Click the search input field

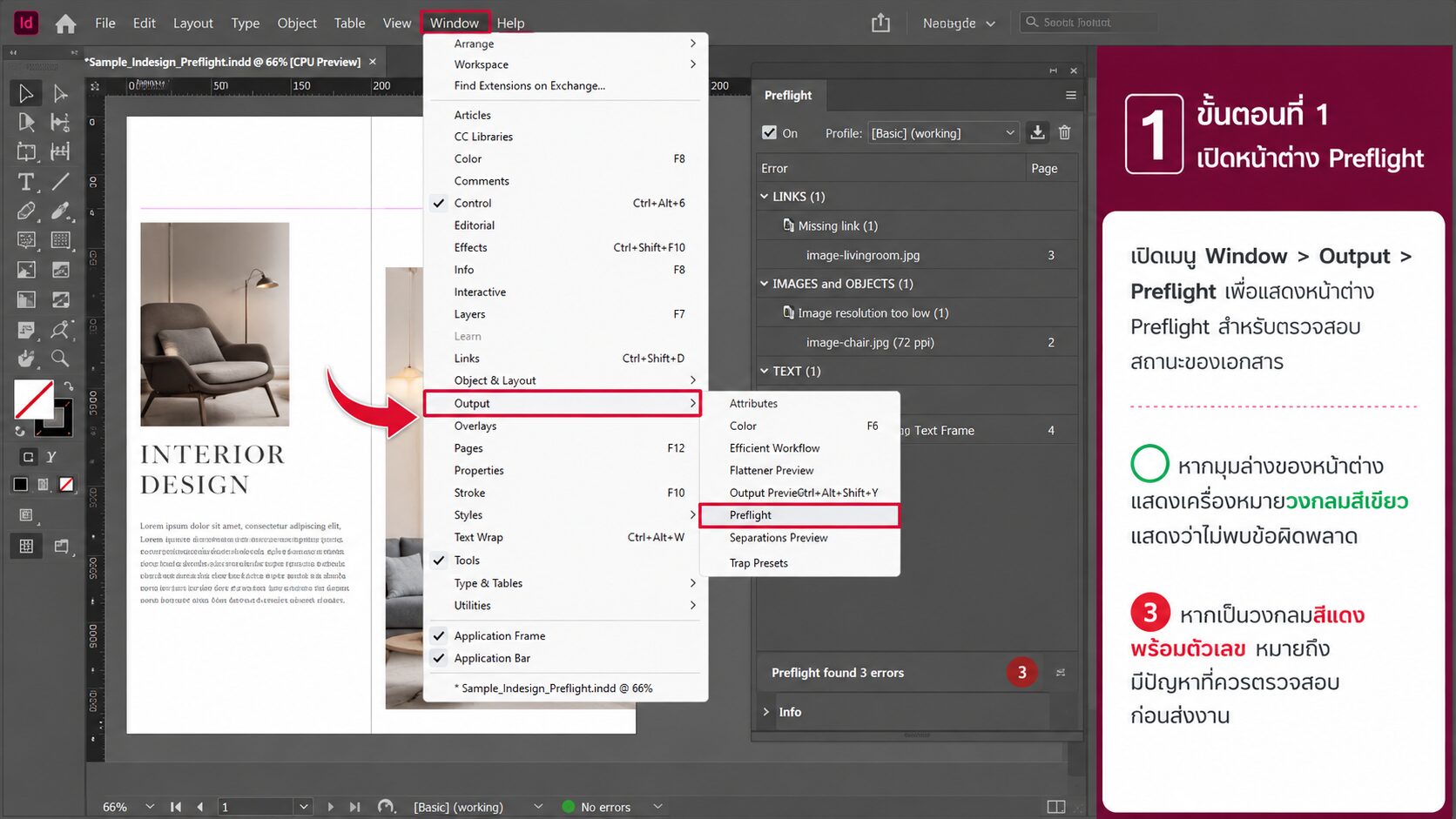(1087, 22)
